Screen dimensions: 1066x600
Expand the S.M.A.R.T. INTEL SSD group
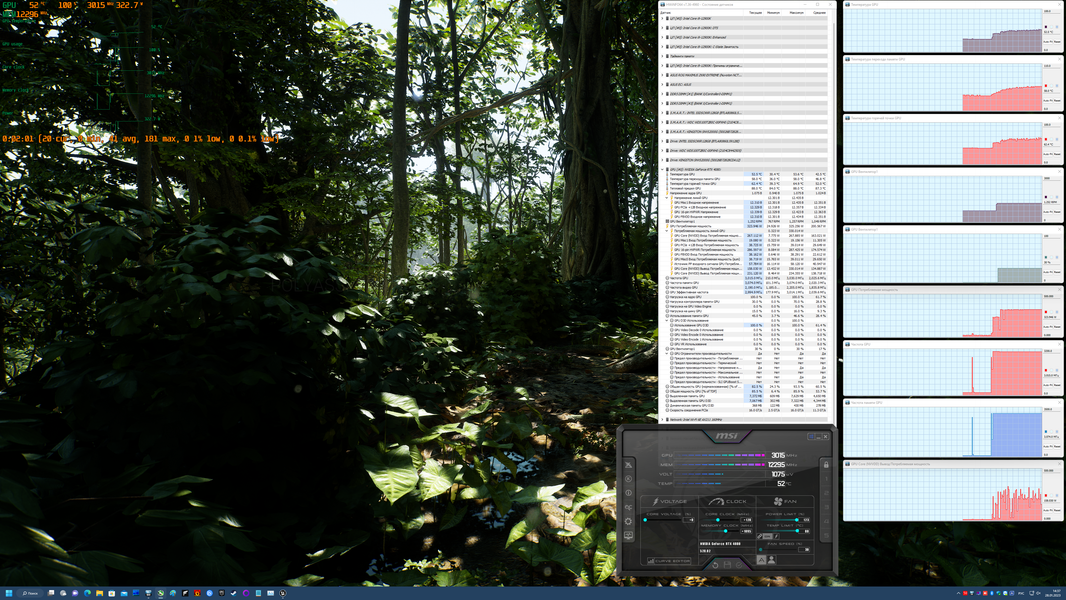pyautogui.click(x=663, y=113)
